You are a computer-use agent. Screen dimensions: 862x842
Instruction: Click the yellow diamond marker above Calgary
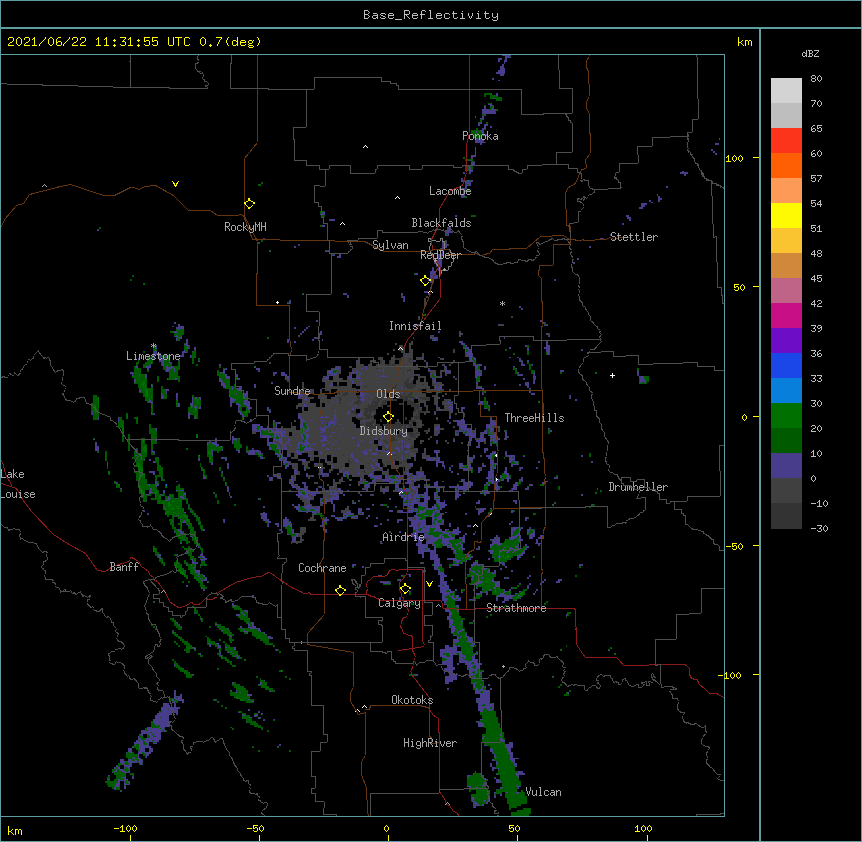[x=405, y=589]
